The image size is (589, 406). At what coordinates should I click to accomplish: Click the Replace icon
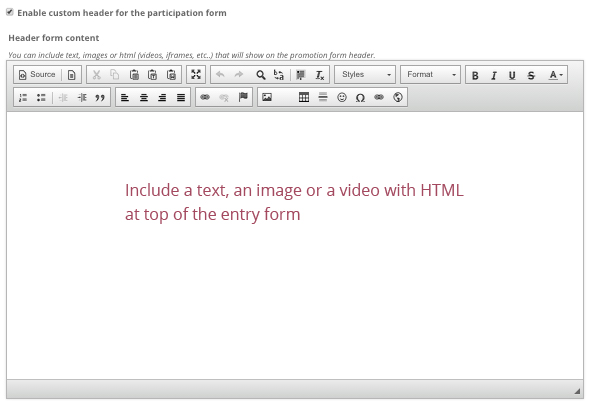click(279, 75)
